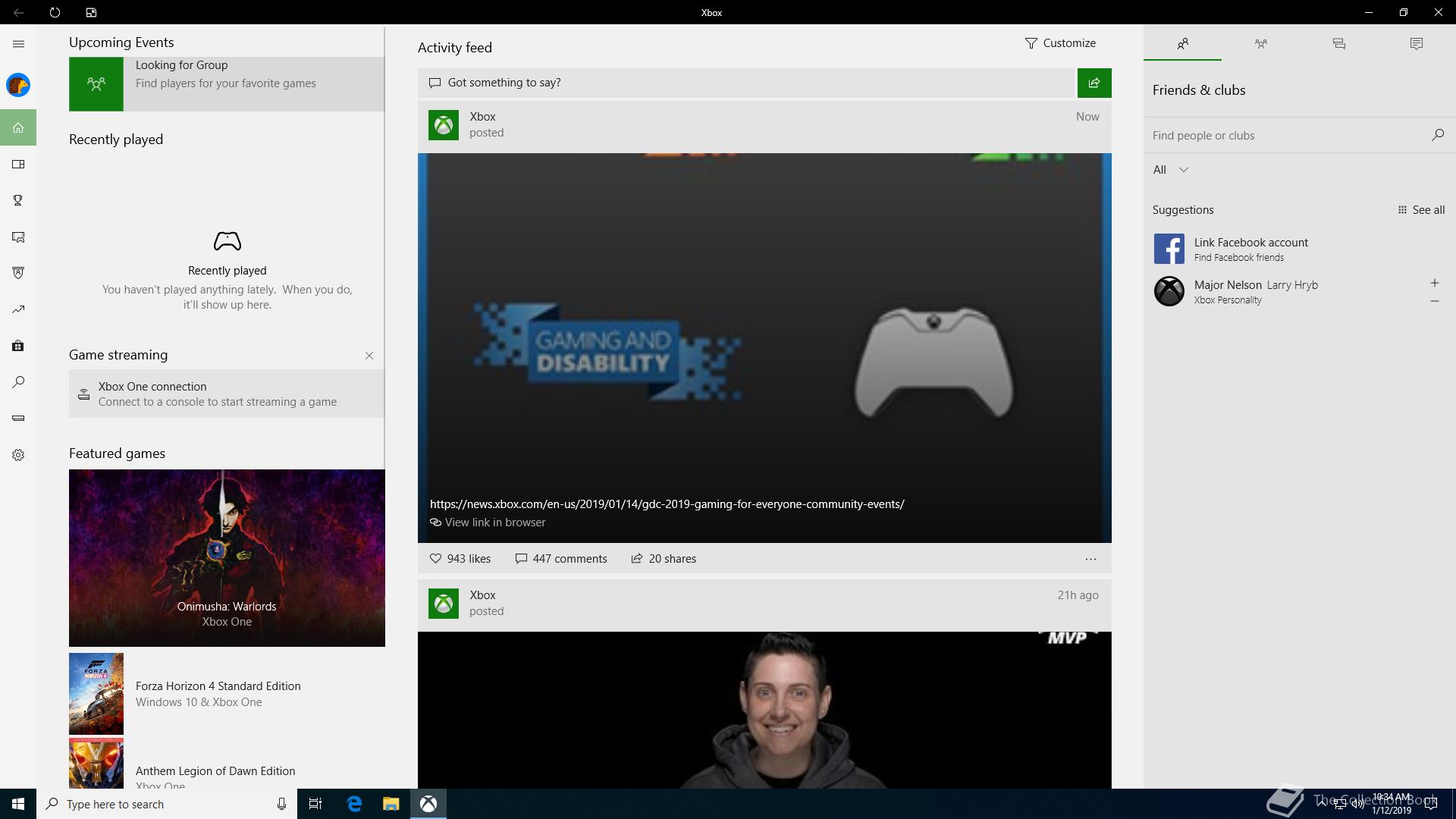This screenshot has width=1456, height=819.
Task: Click the Xbox app taskbar icon
Action: 428,804
